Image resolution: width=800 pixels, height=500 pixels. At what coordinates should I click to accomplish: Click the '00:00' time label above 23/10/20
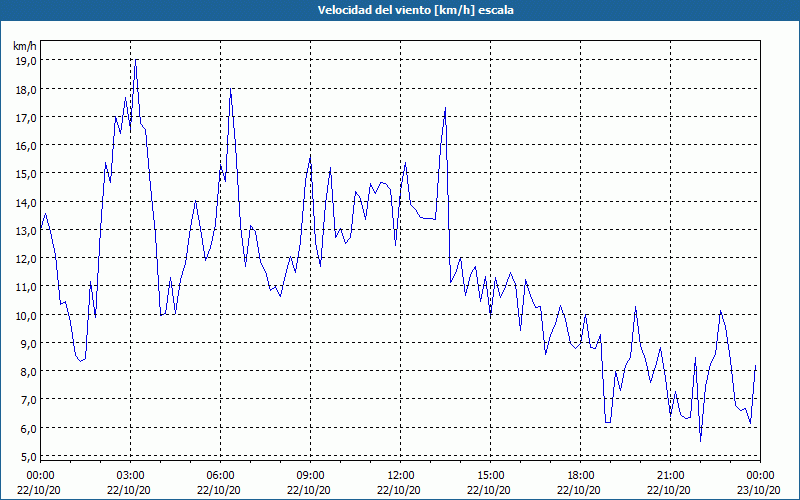click(760, 476)
